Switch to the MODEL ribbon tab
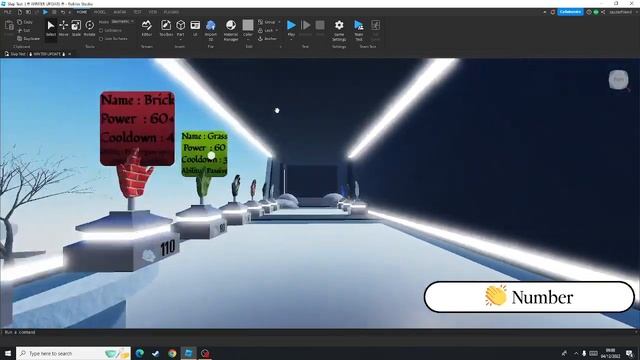640x360 pixels. pyautogui.click(x=100, y=12)
